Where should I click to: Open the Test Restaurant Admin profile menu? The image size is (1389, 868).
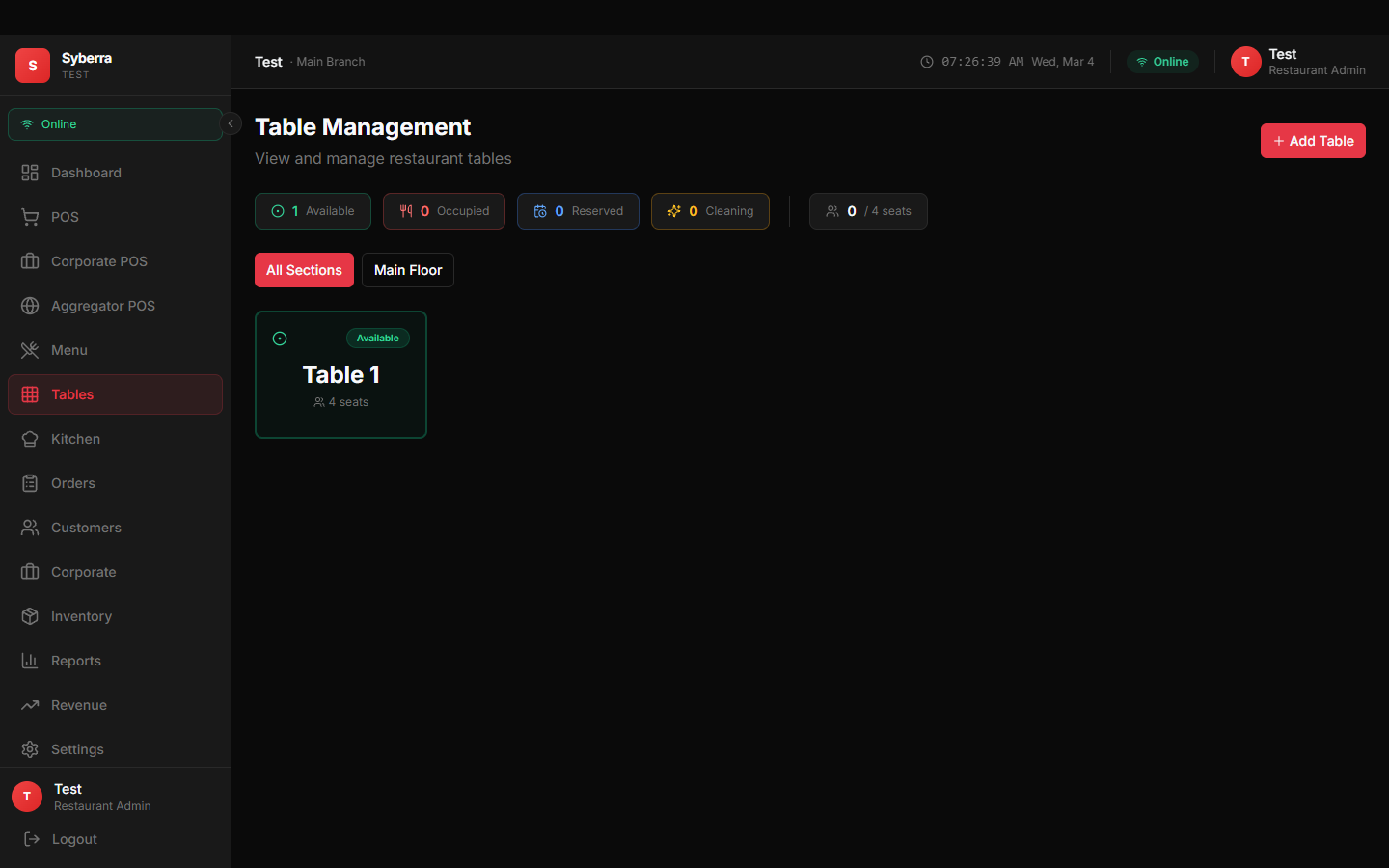click(1297, 61)
